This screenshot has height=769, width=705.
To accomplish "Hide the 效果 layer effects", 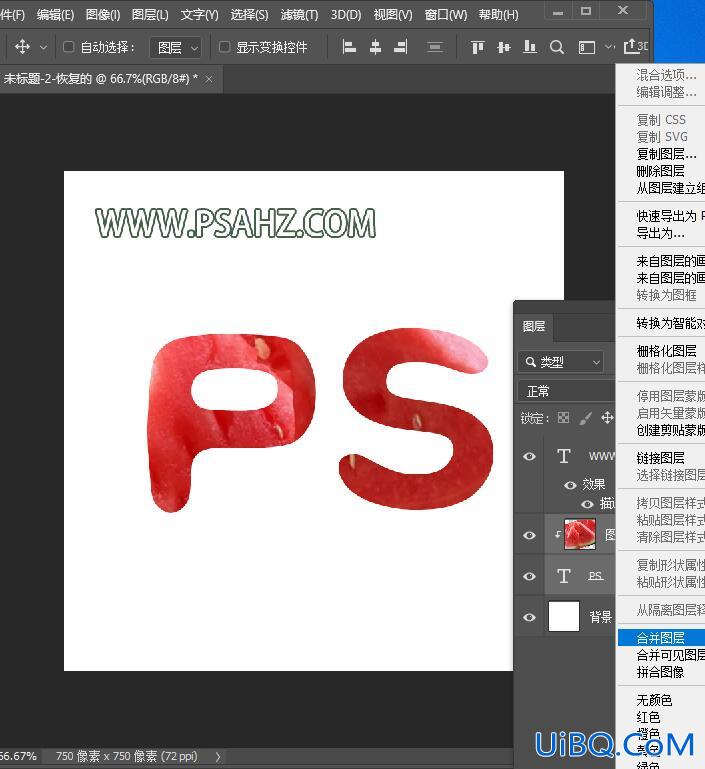I will click(570, 485).
